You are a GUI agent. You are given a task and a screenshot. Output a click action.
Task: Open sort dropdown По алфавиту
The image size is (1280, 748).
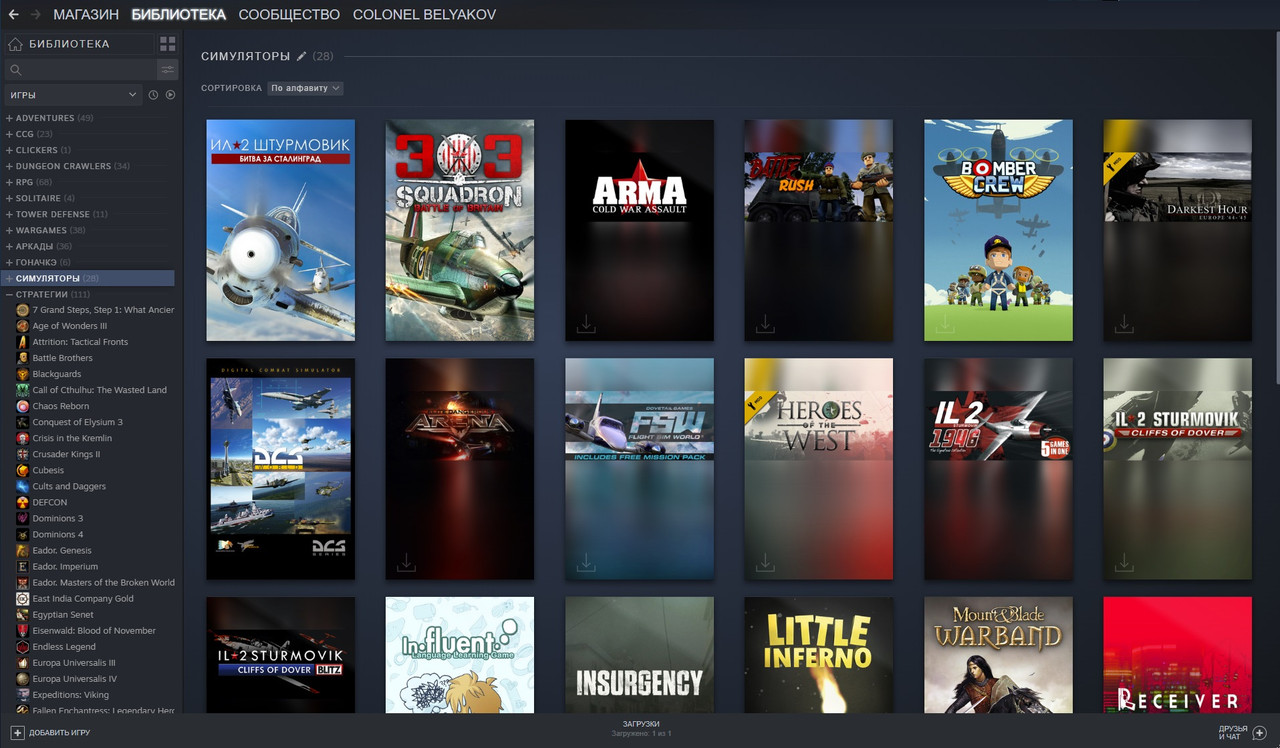[305, 88]
